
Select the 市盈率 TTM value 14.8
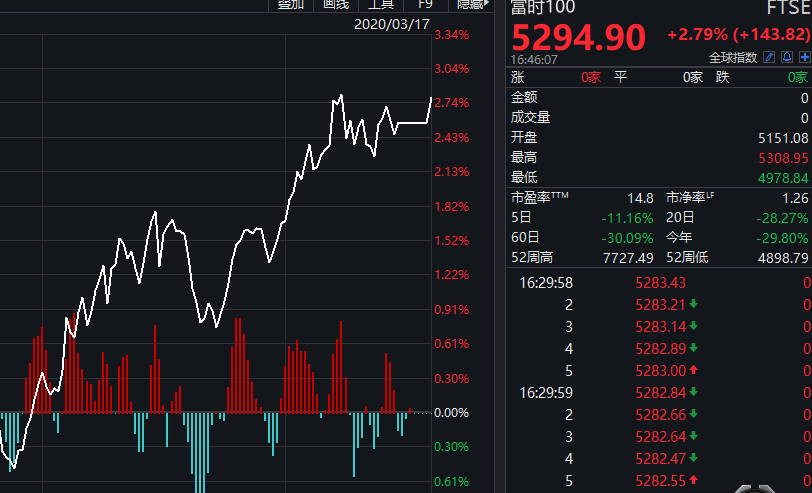[x=640, y=198]
